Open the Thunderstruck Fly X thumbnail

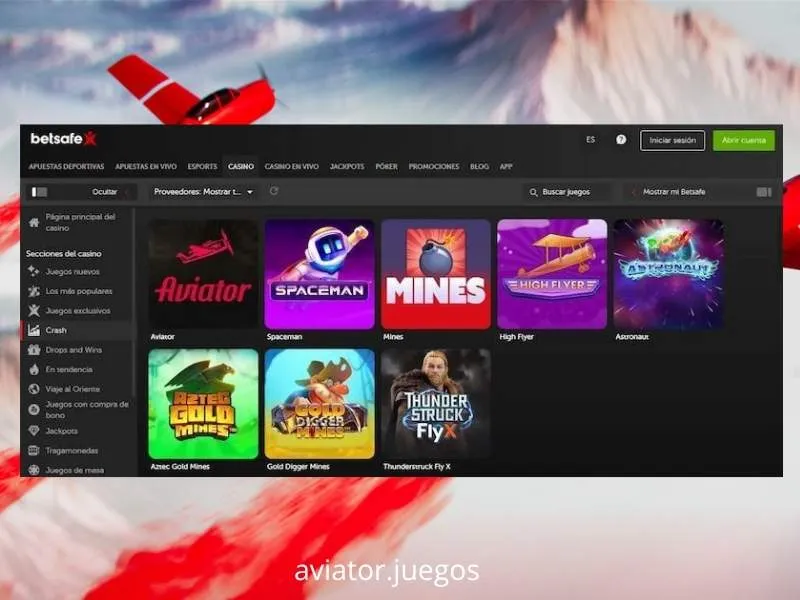(436, 404)
